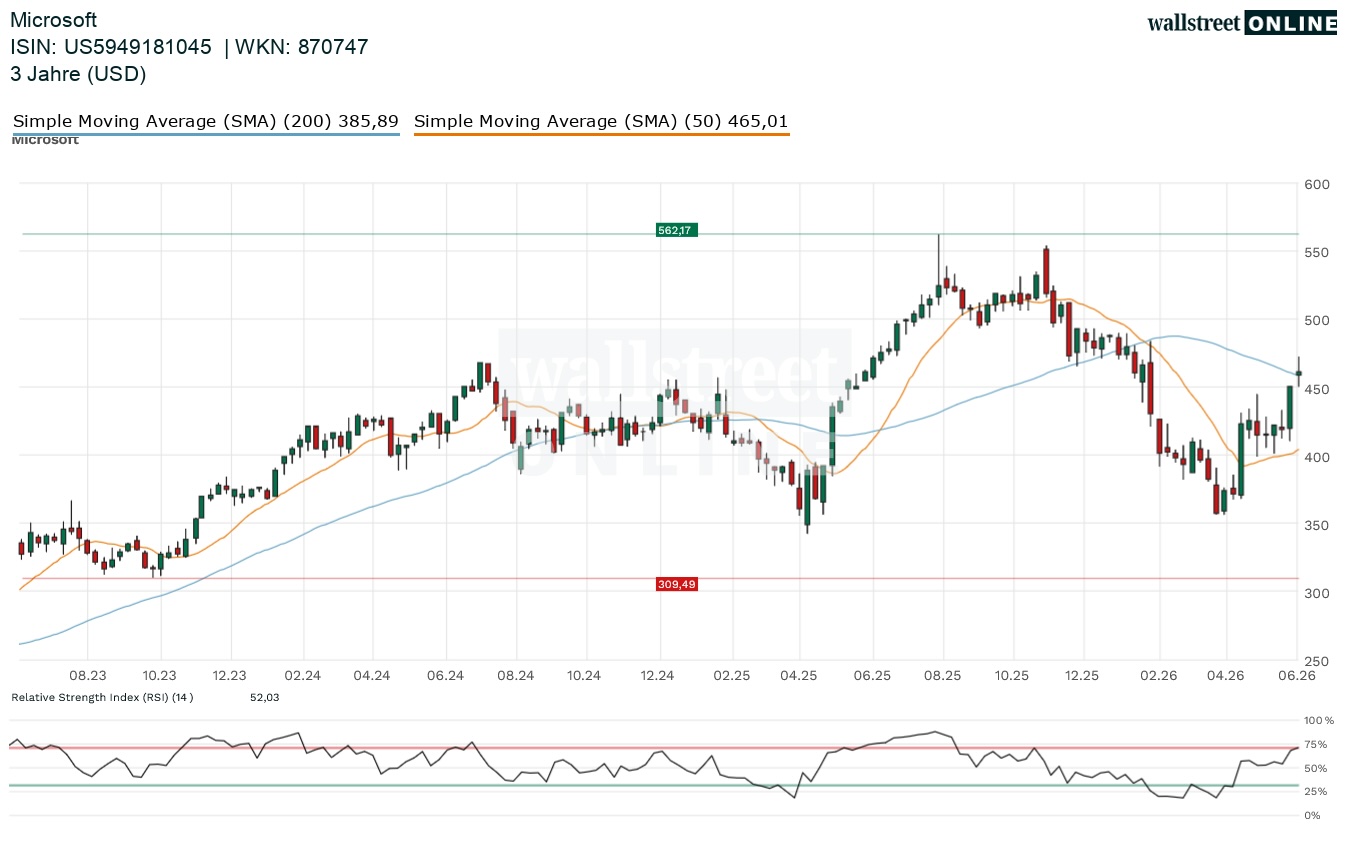The height and width of the screenshot is (843, 1349).
Task: Click the 12.24 date axis label
Action: point(658,676)
